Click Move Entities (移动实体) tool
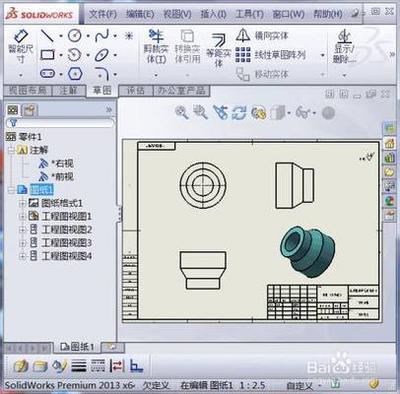The image size is (400, 394). (262, 74)
